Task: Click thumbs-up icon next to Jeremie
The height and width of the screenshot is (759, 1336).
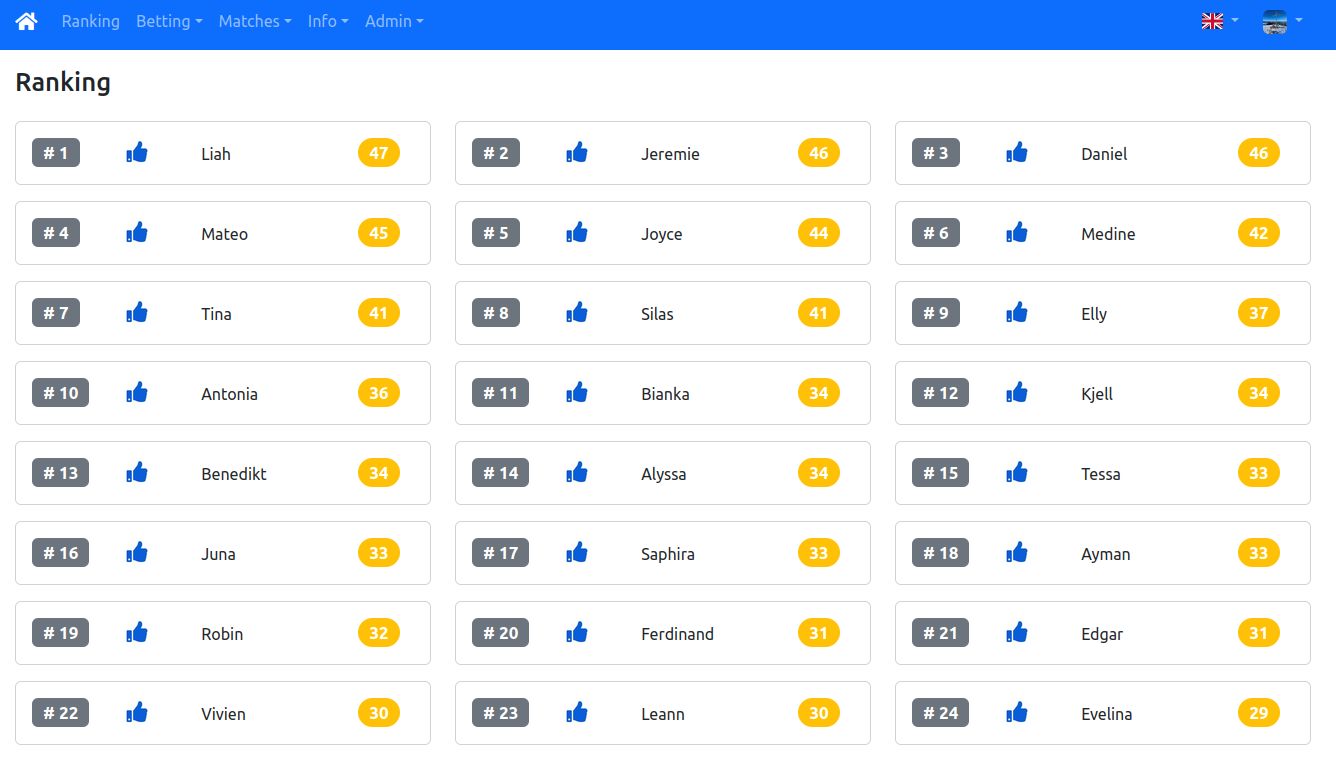Action: [577, 153]
